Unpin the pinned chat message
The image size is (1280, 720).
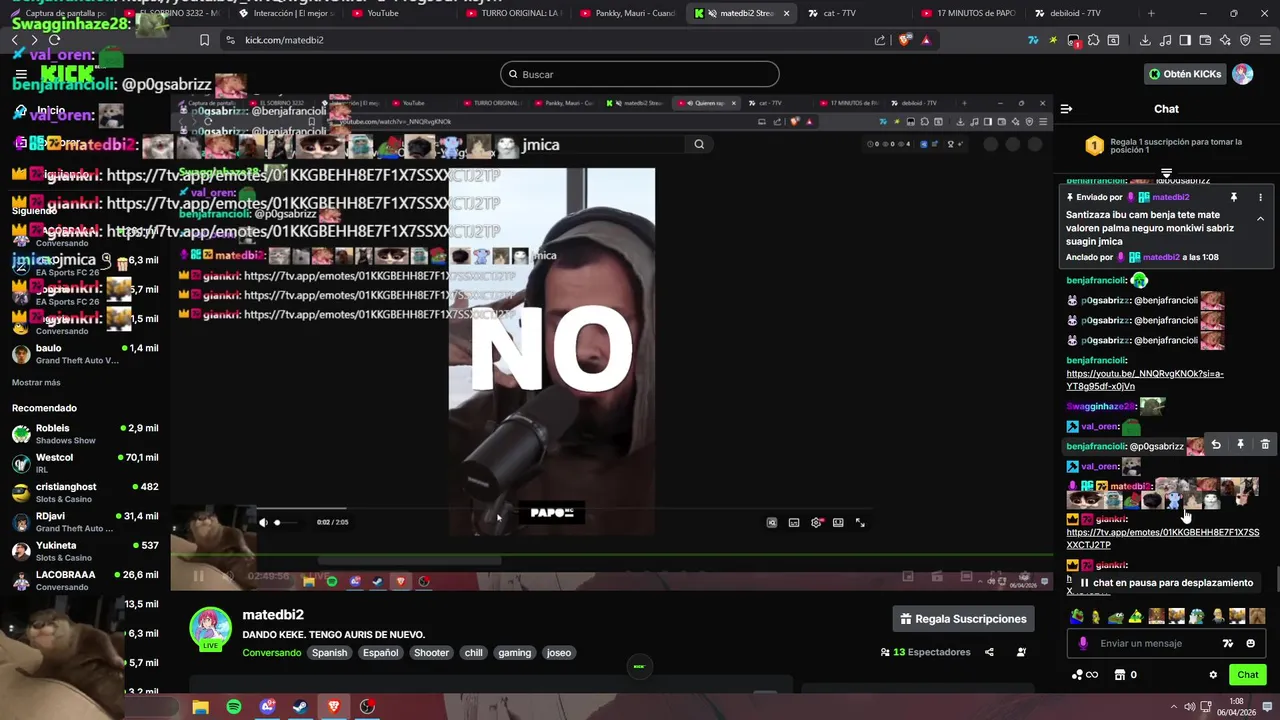[1234, 197]
